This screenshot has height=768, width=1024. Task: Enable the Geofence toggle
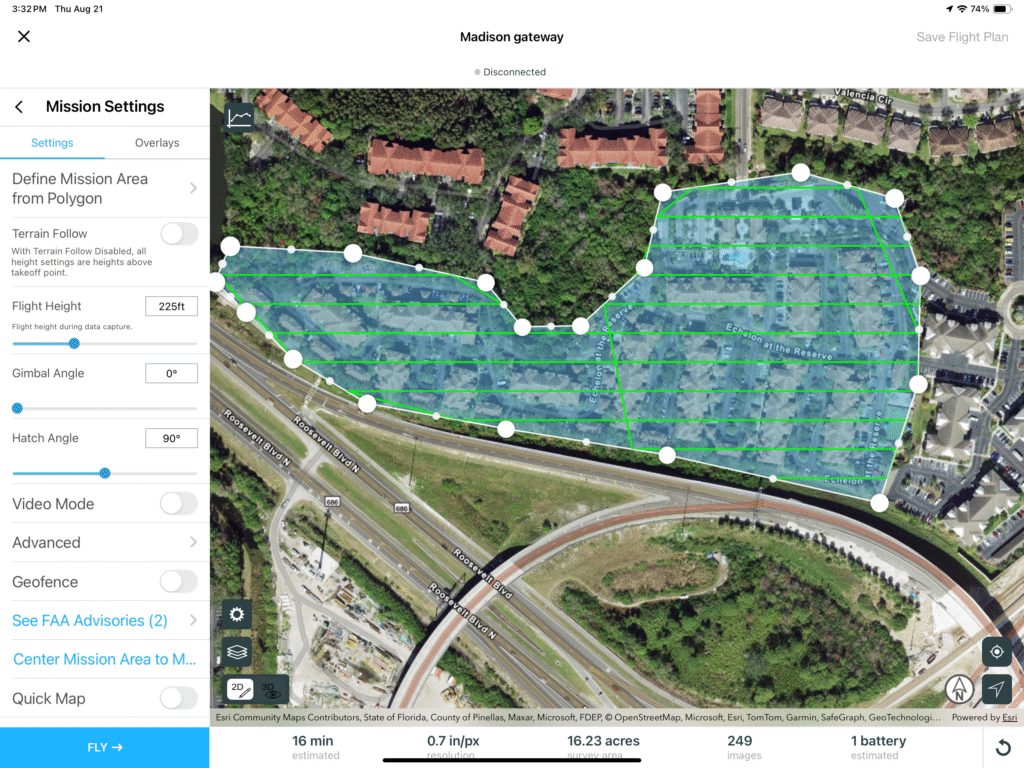pyautogui.click(x=179, y=582)
